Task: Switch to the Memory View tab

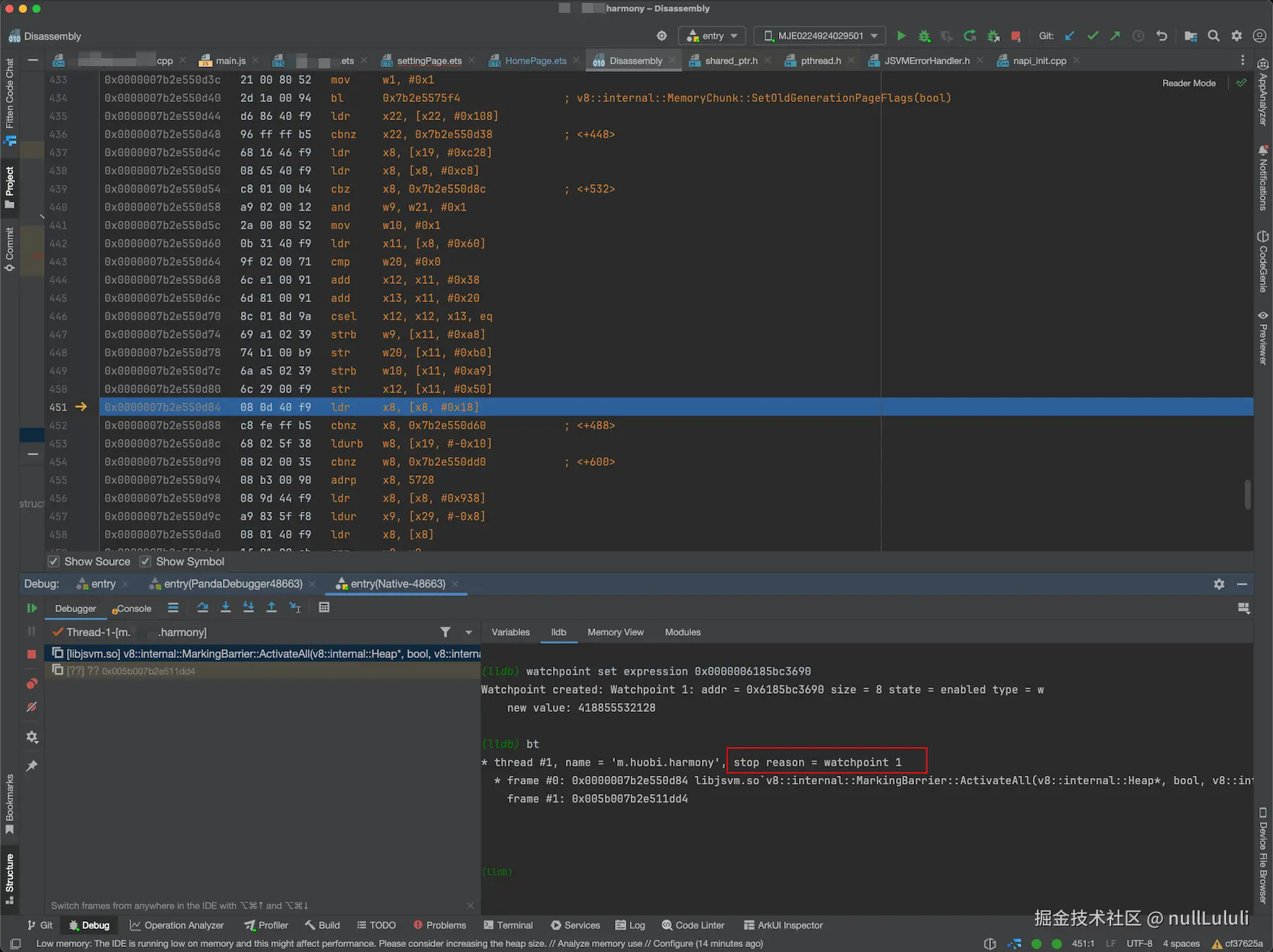Action: (x=615, y=632)
